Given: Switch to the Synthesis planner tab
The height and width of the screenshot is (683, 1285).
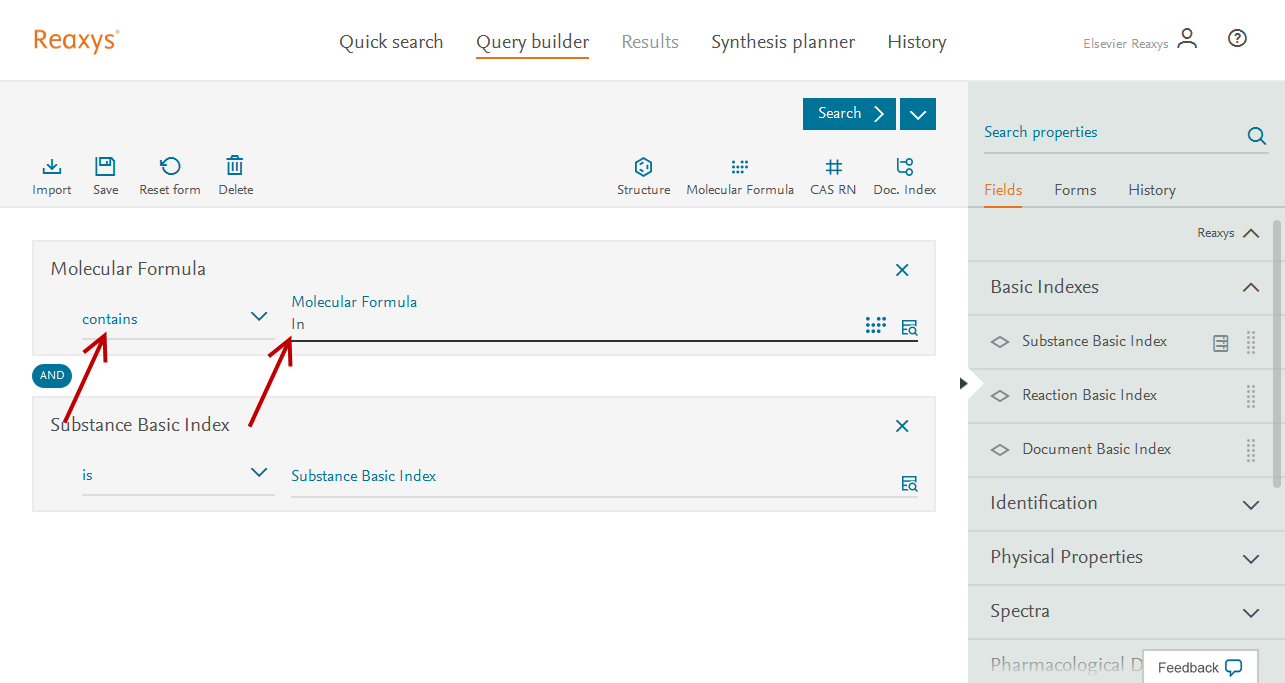Looking at the screenshot, I should 782,42.
